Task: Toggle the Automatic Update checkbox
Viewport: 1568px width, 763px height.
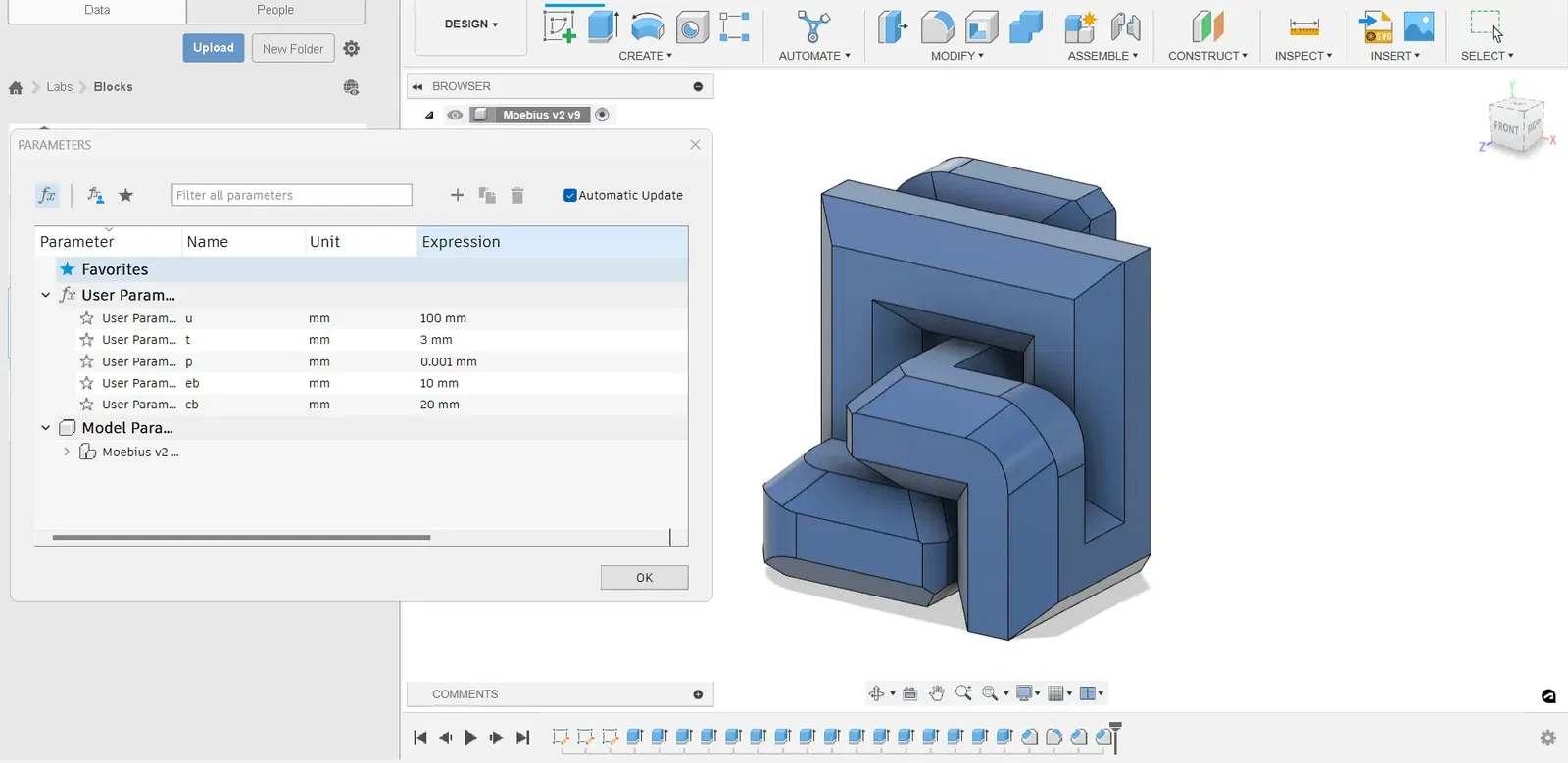Action: pos(569,195)
